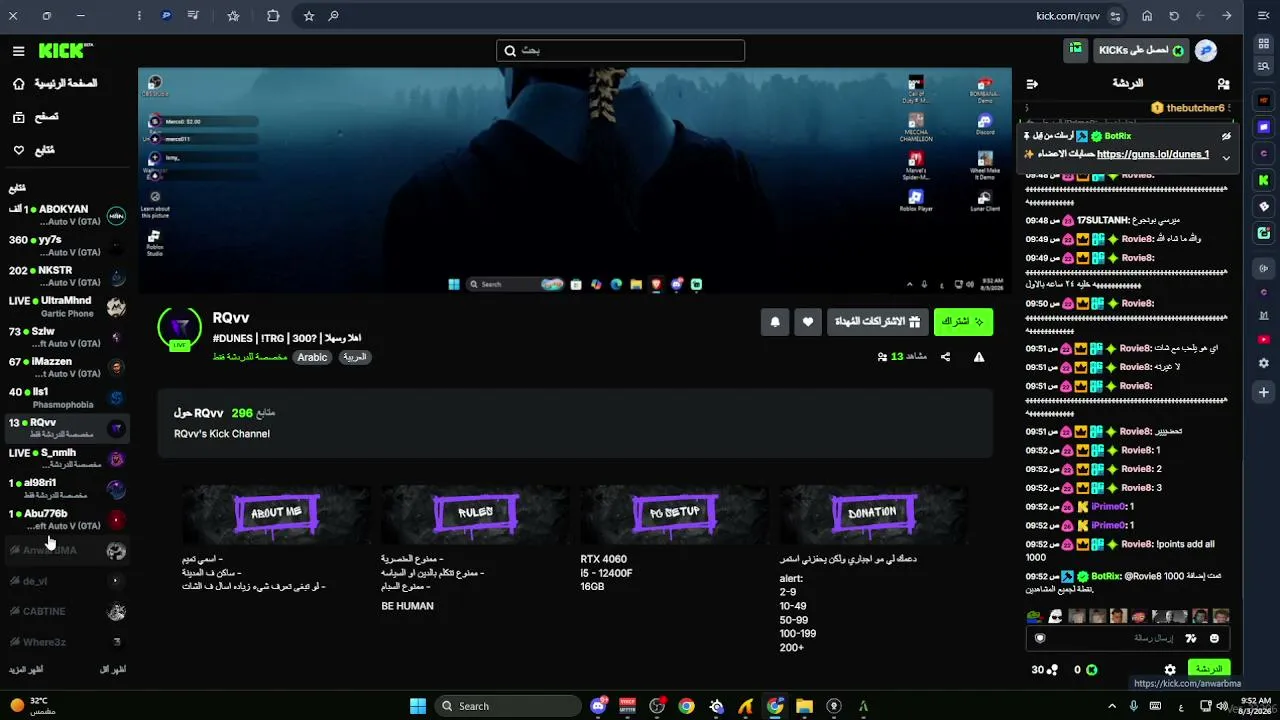Hide the pinned BotRix message
1280x720 pixels.
[1226, 136]
